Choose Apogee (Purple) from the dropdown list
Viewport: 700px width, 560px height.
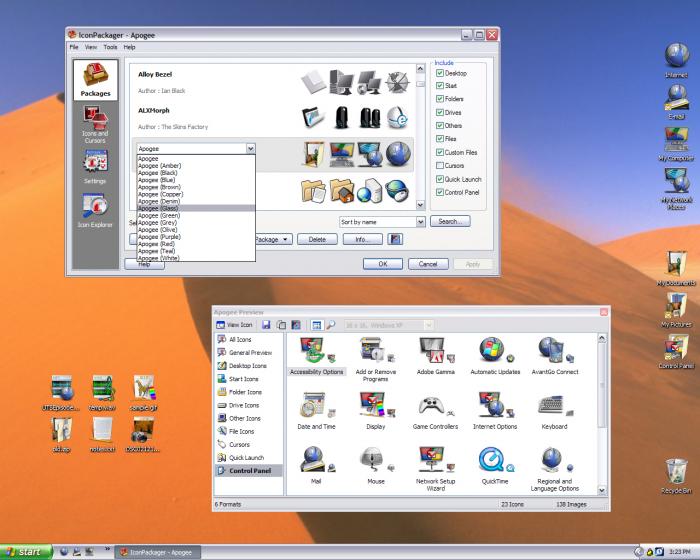click(x=196, y=237)
